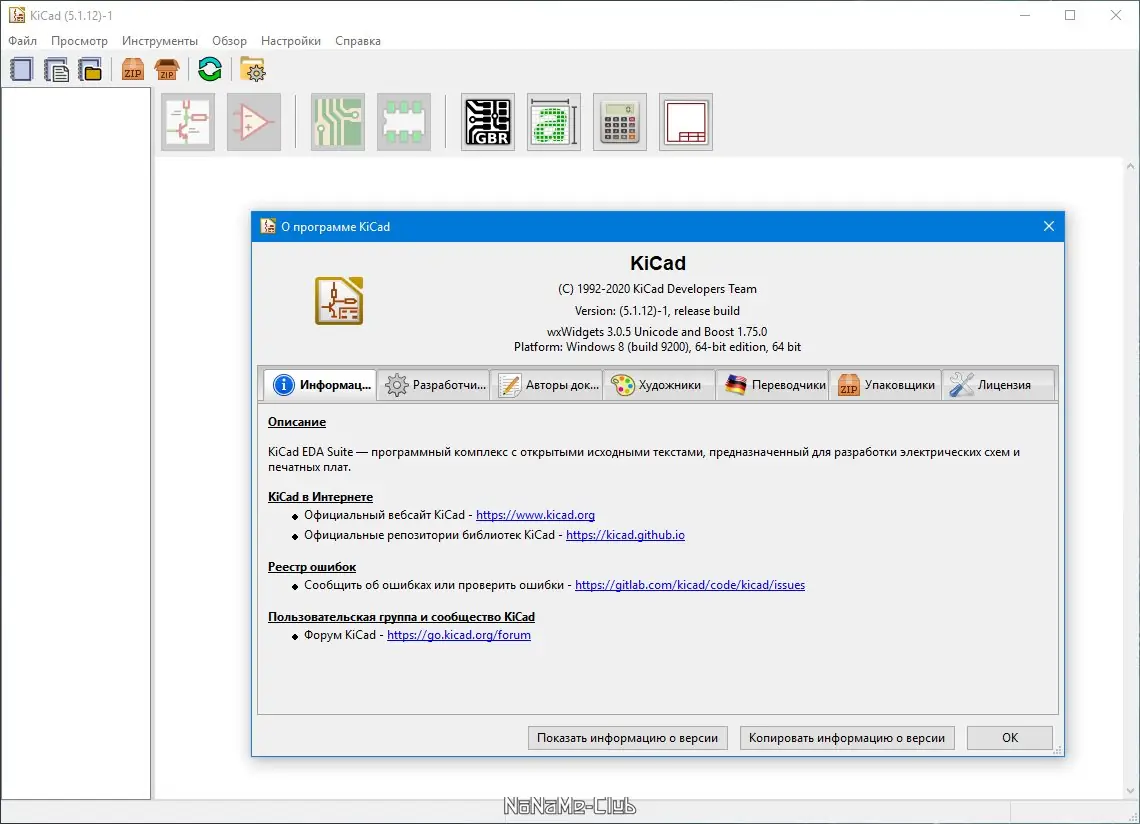
Task: Click the Platform: Windows 8 text line
Action: (657, 347)
